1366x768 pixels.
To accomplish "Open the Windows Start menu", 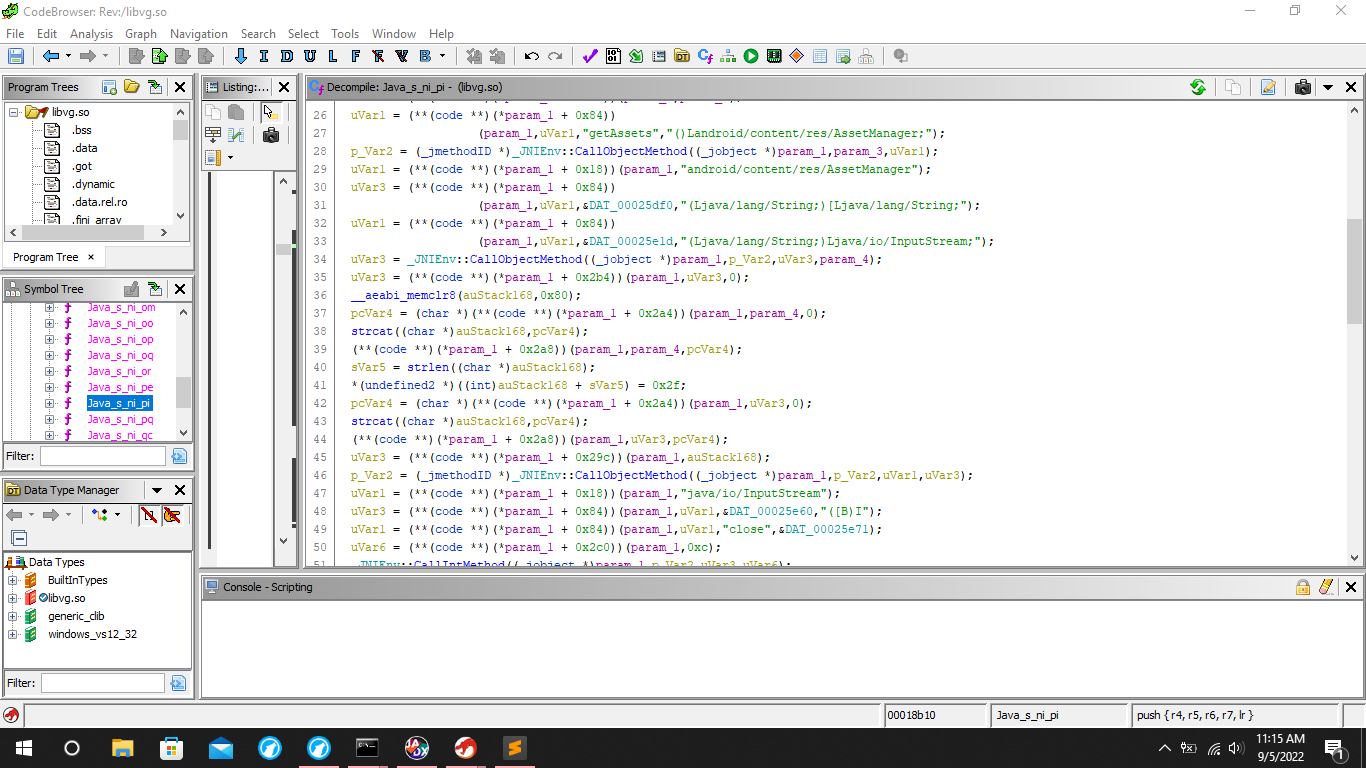I will 24,748.
